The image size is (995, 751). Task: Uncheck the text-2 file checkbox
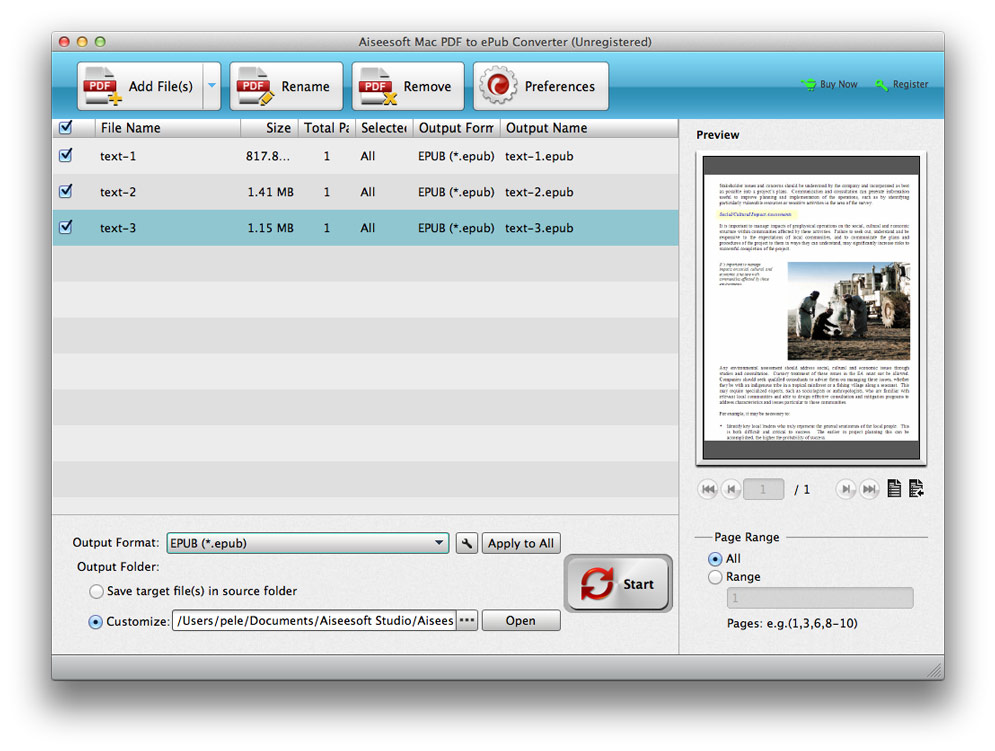(x=65, y=191)
